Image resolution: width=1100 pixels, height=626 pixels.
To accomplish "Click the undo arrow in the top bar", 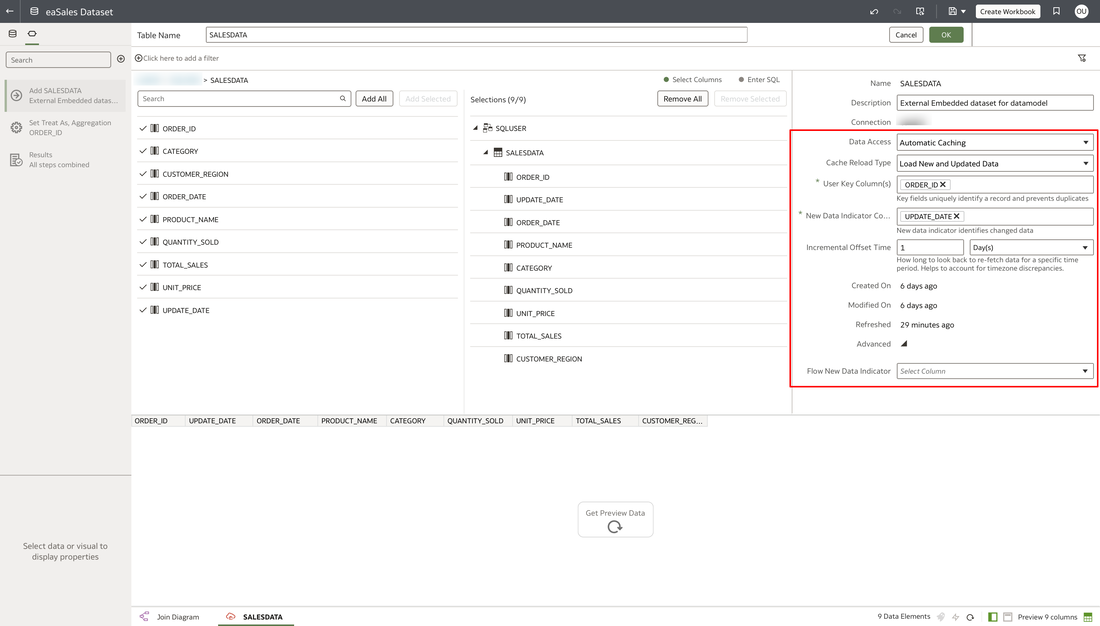I will pos(874,11).
